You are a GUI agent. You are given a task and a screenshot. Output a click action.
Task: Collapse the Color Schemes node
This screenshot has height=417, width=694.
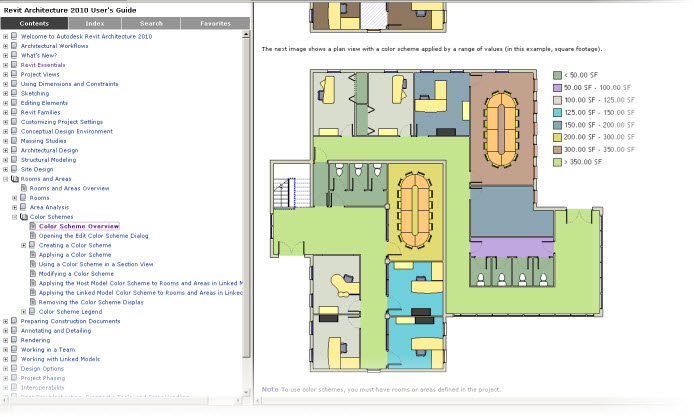[15, 217]
